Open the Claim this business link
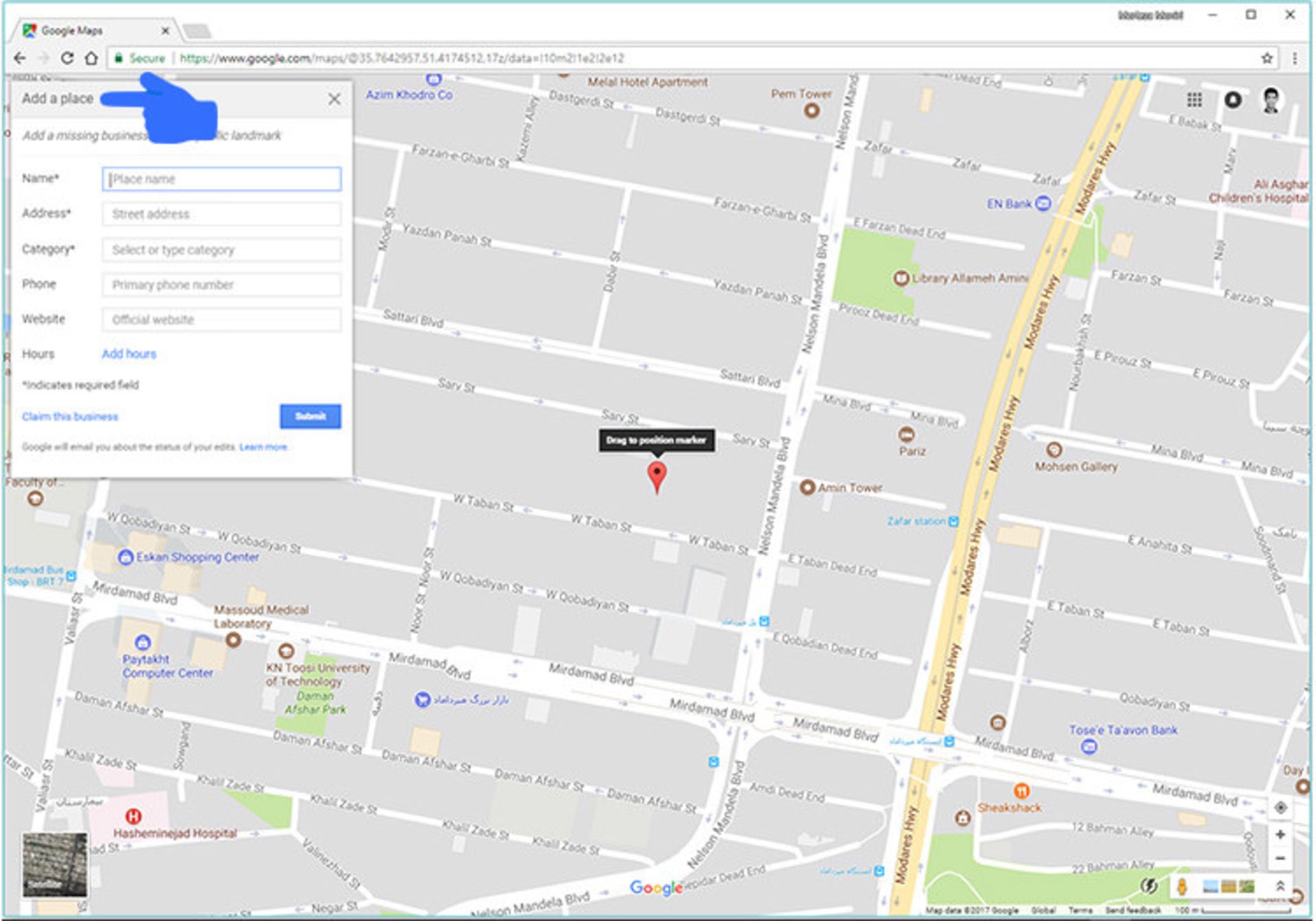 (x=70, y=417)
